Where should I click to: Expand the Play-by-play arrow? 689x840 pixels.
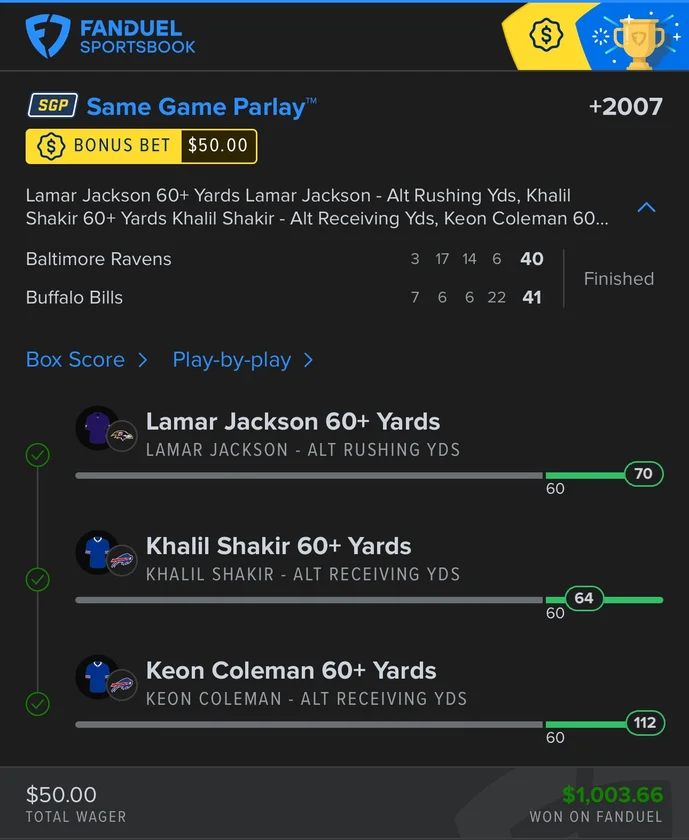pyautogui.click(x=308, y=360)
